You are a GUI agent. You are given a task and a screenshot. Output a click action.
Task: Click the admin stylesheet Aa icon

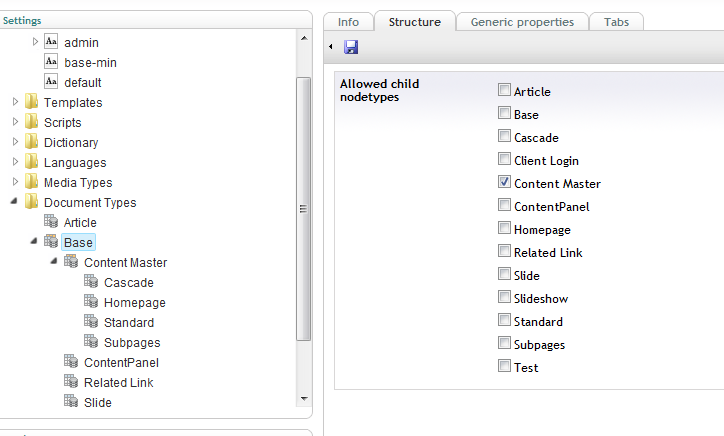(x=51, y=42)
